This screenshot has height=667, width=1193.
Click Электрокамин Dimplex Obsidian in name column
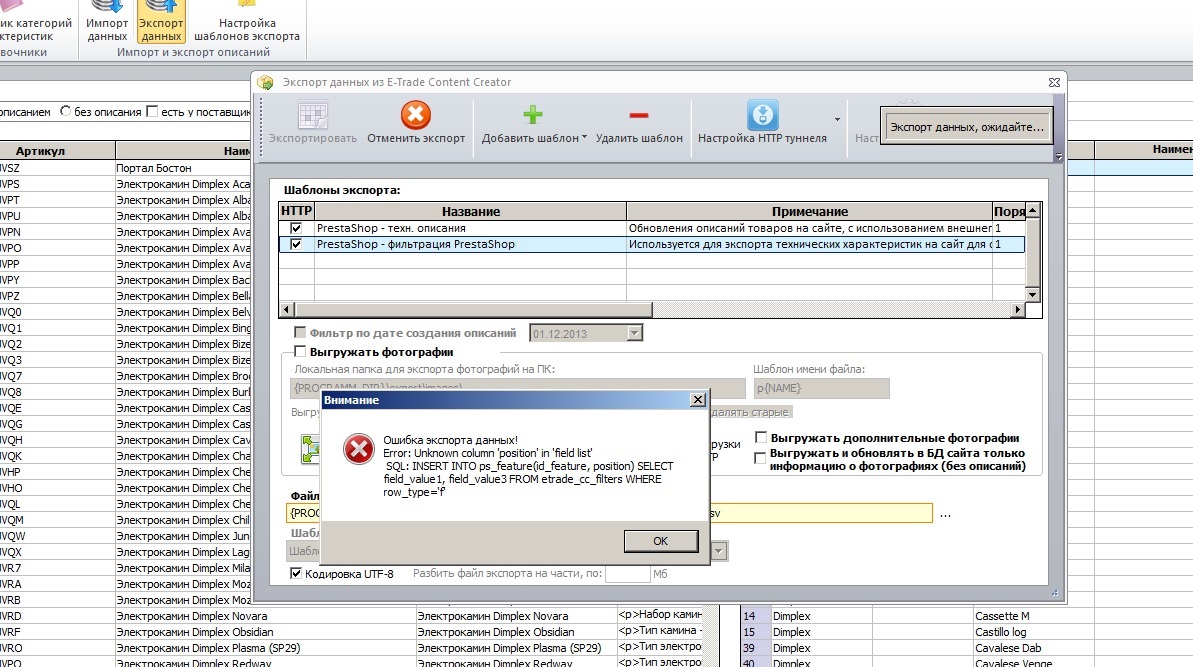(195, 632)
